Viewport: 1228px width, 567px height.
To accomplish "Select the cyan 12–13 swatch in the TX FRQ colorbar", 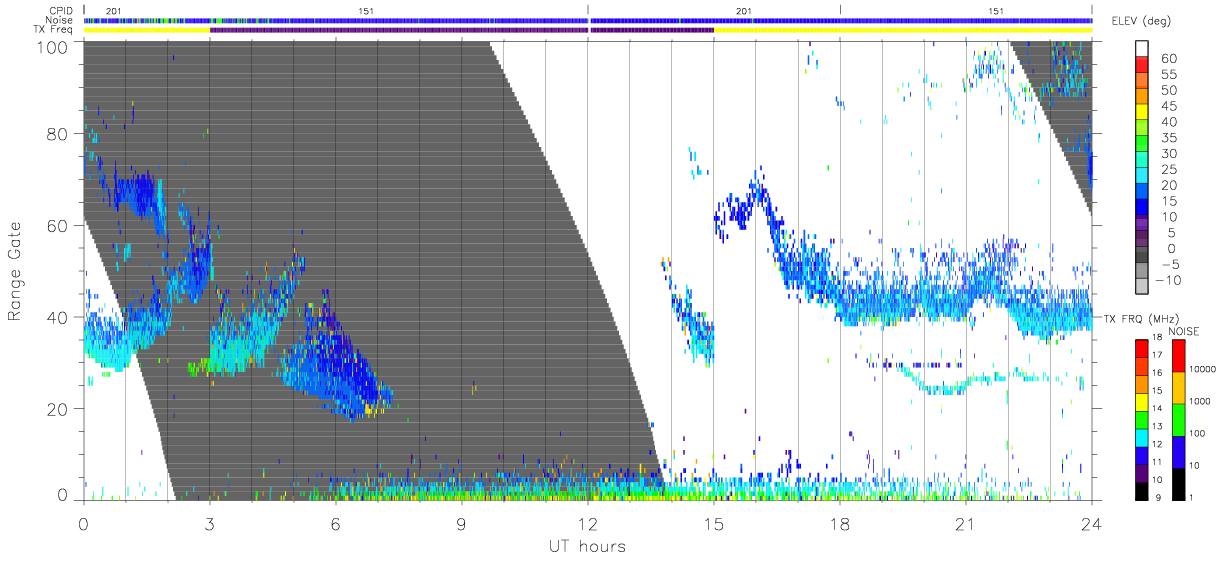I will (1142, 436).
